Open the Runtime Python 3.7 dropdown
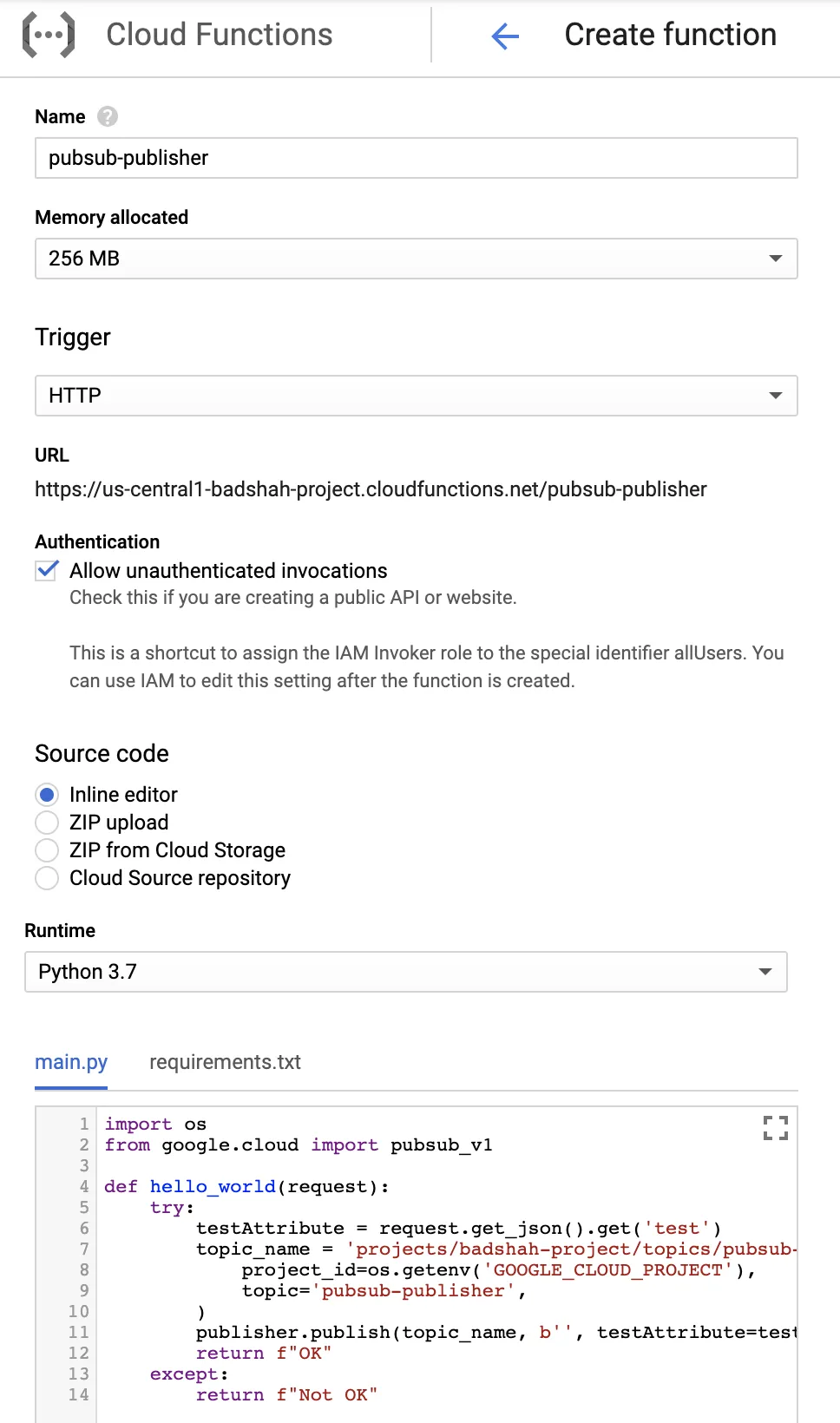 point(405,972)
